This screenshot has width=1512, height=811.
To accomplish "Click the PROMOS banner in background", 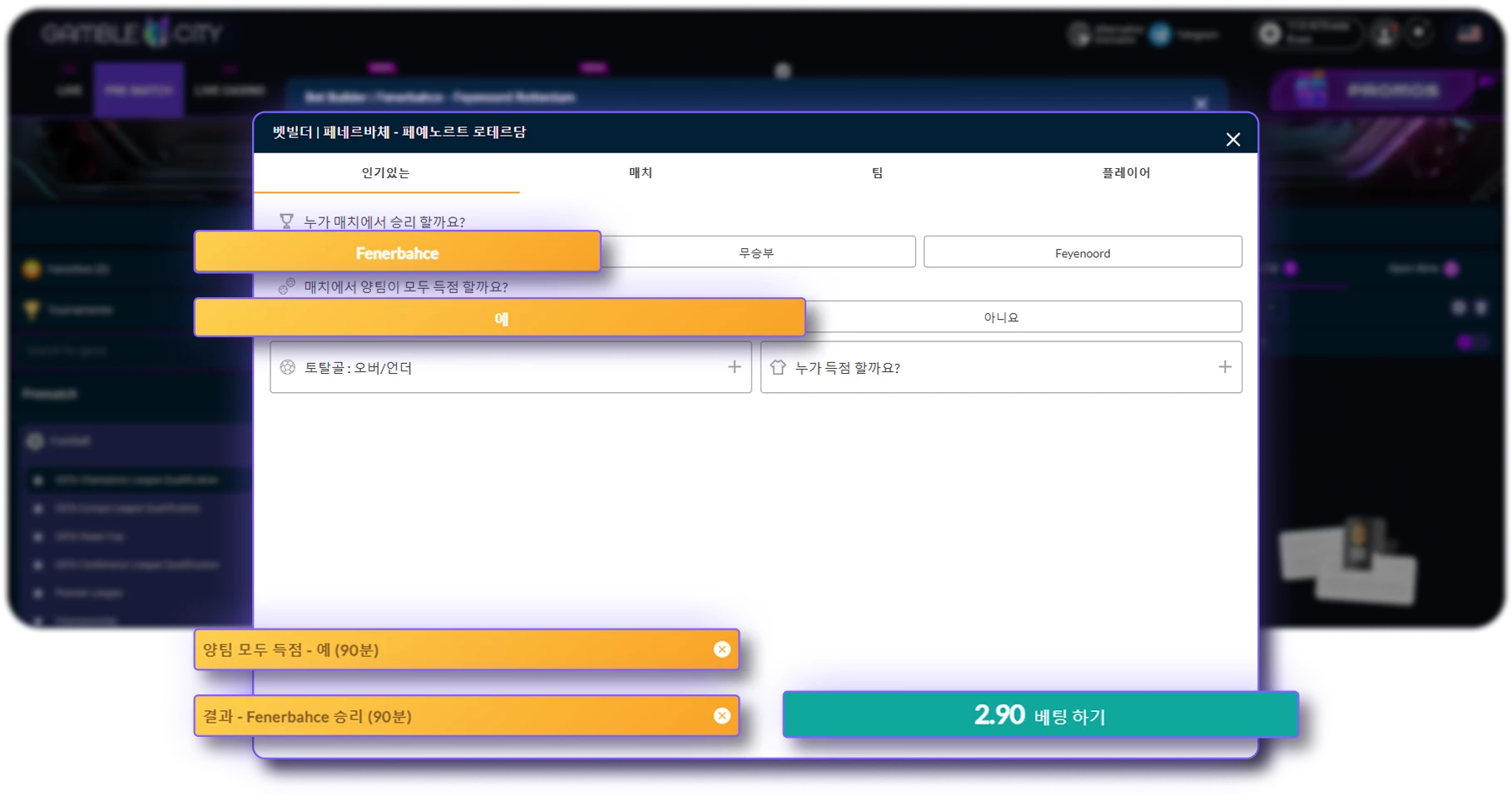I will coord(1373,90).
